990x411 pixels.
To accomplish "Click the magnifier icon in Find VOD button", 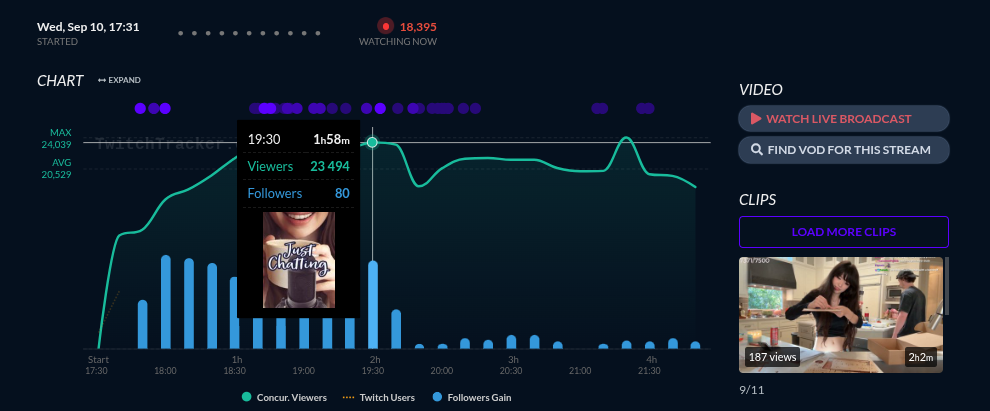I will (756, 150).
